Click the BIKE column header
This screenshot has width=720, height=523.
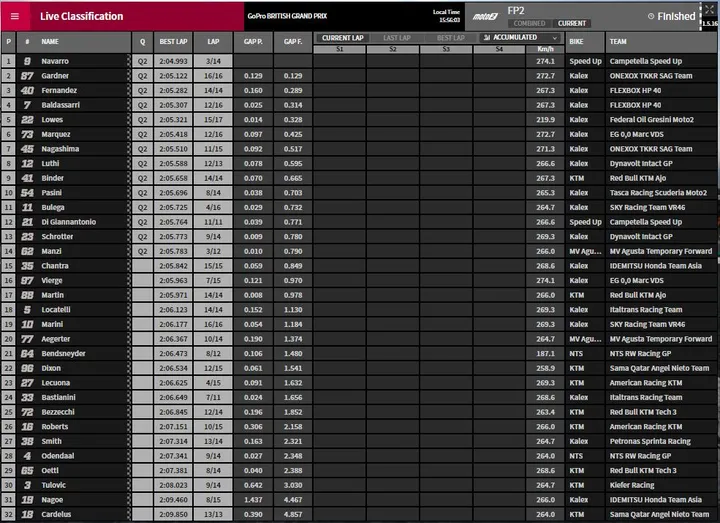pos(585,42)
